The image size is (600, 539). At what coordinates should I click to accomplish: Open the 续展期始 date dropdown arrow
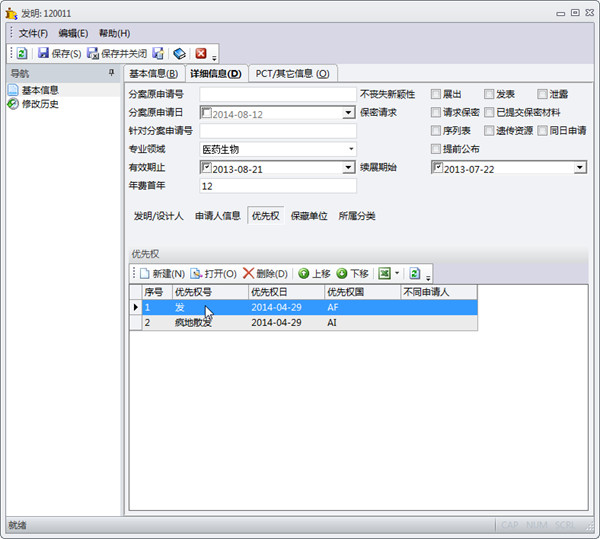pos(580,167)
